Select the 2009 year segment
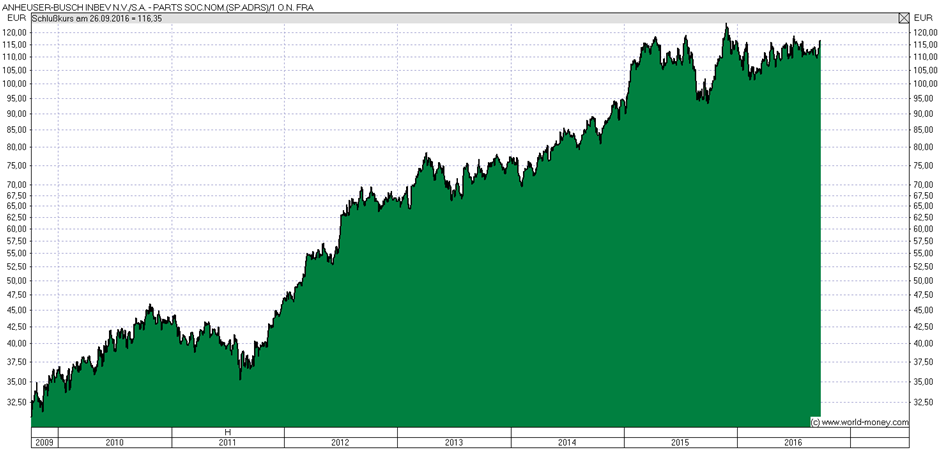The image size is (940, 451). 44,443
